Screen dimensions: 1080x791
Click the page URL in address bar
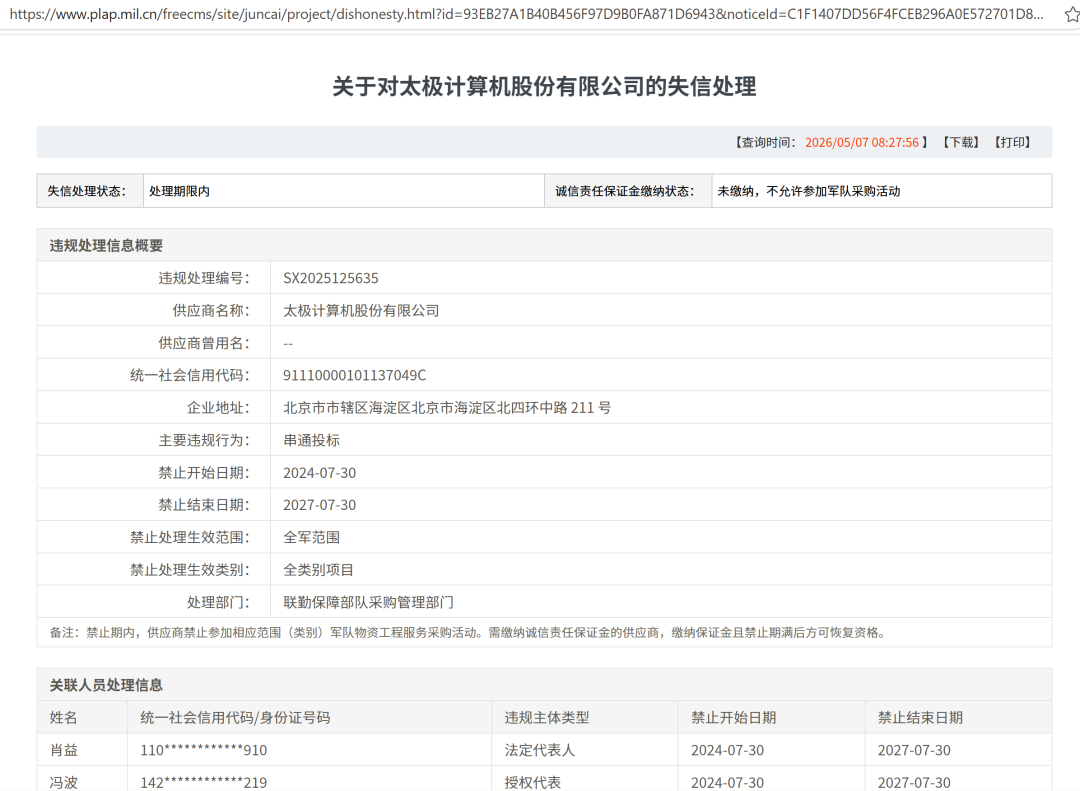(x=526, y=14)
